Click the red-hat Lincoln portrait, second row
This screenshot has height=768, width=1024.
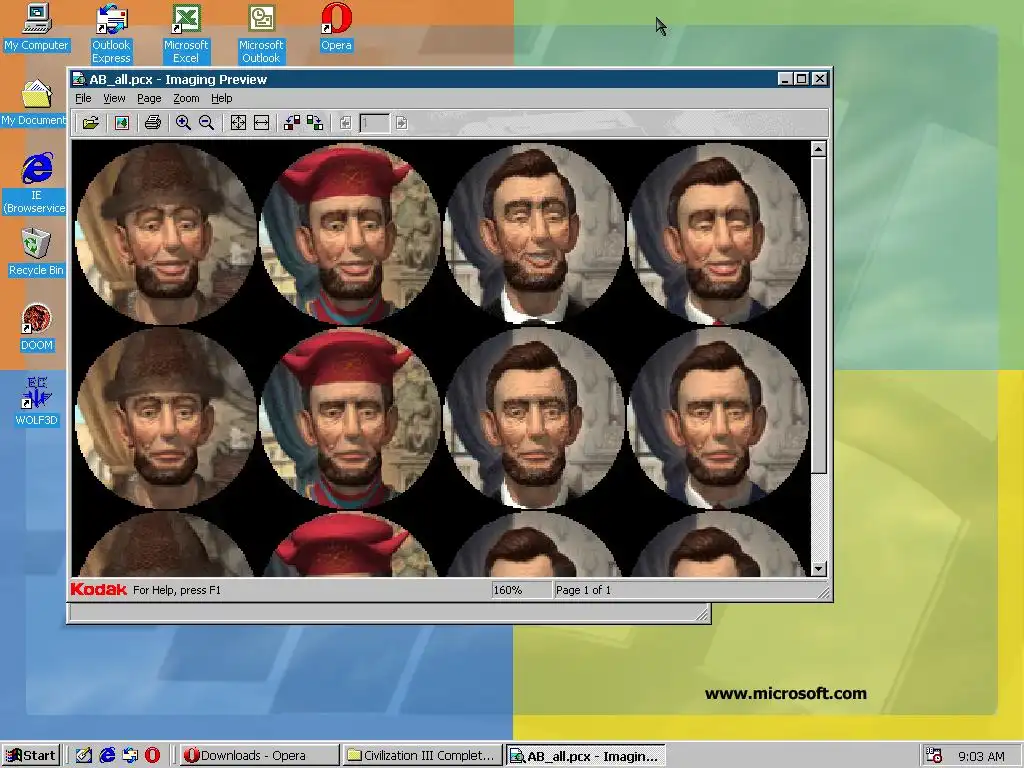pyautogui.click(x=350, y=418)
